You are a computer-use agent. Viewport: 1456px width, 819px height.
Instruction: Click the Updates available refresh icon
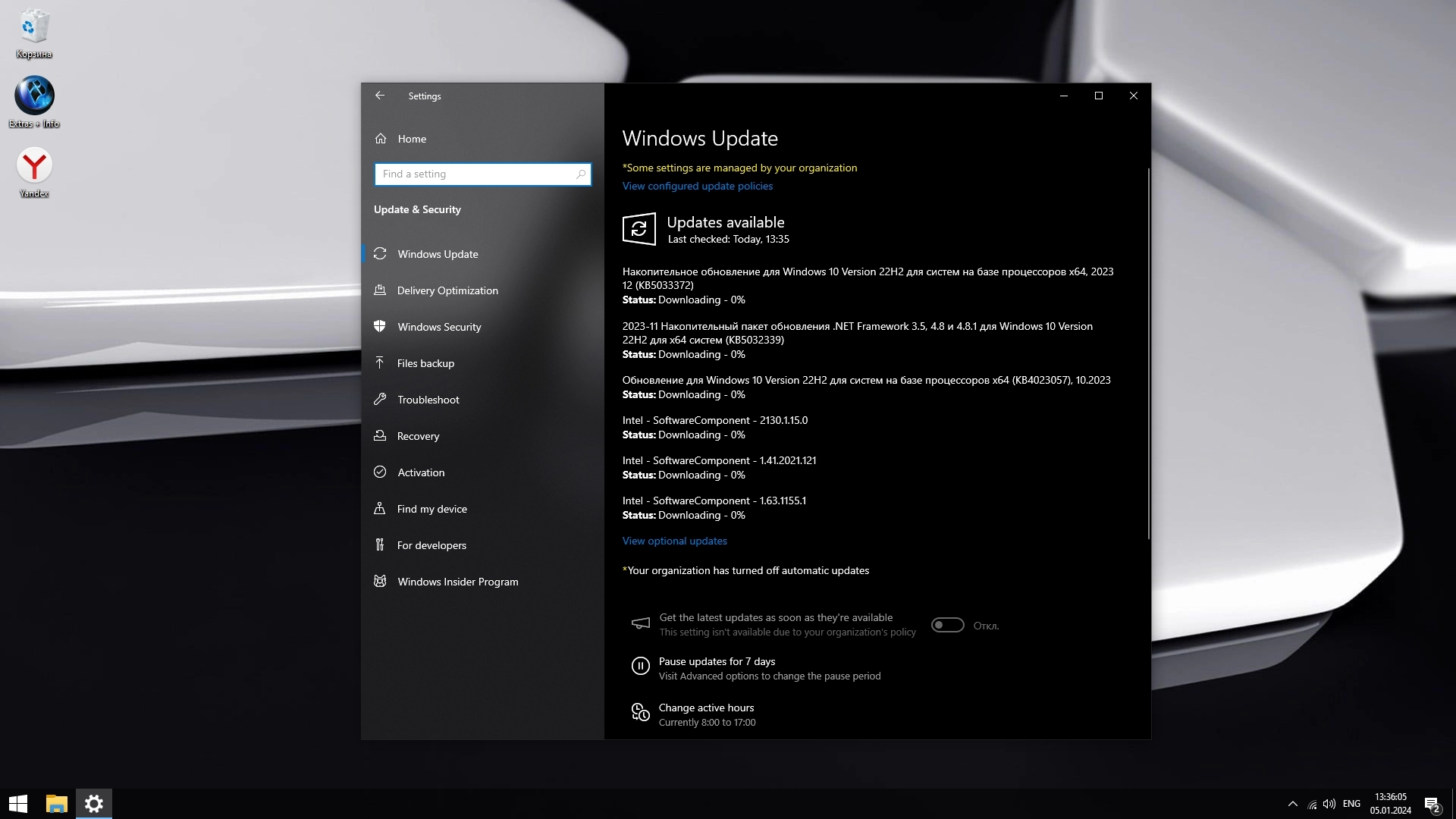[x=639, y=229]
